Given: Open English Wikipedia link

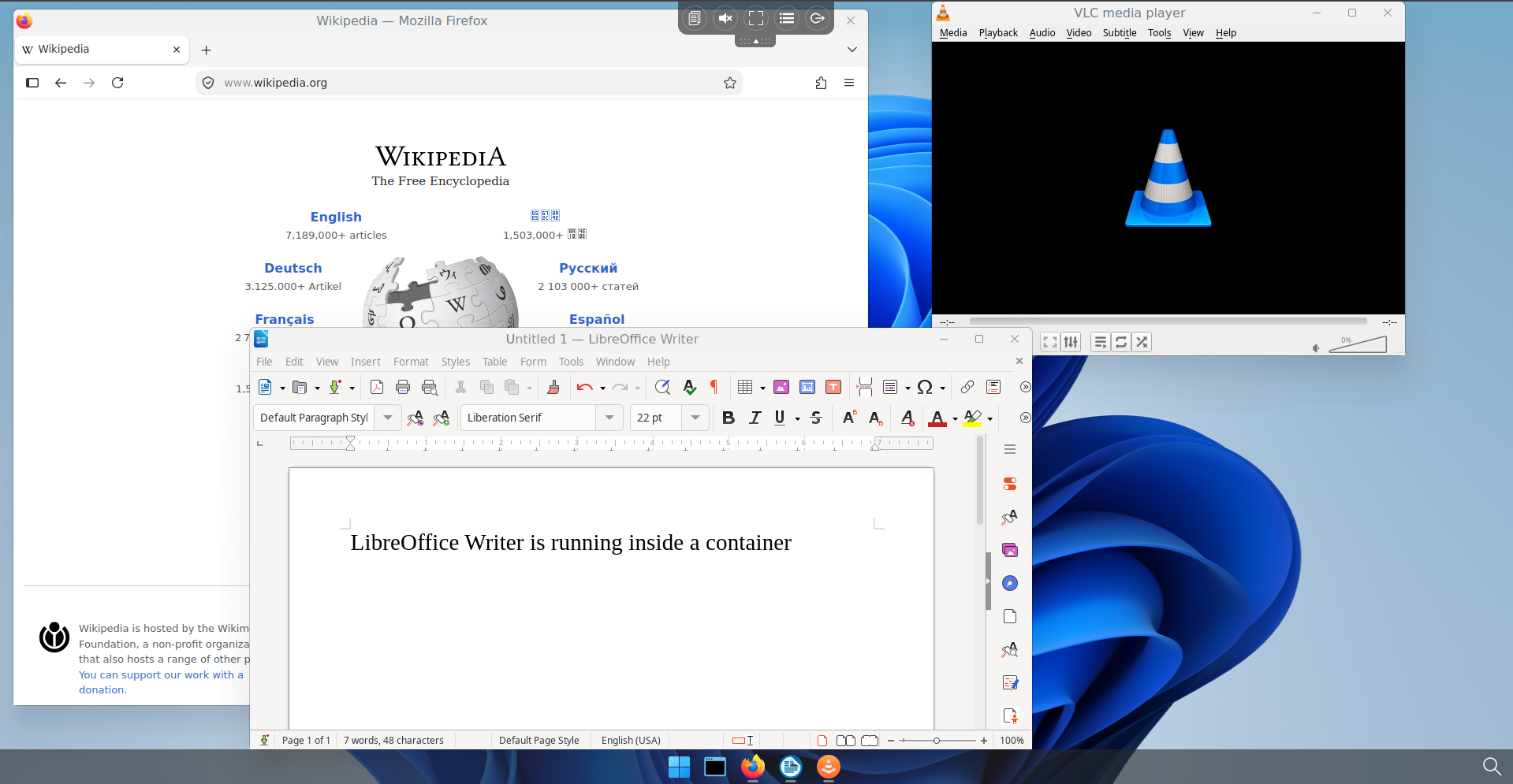Looking at the screenshot, I should pyautogui.click(x=336, y=217).
